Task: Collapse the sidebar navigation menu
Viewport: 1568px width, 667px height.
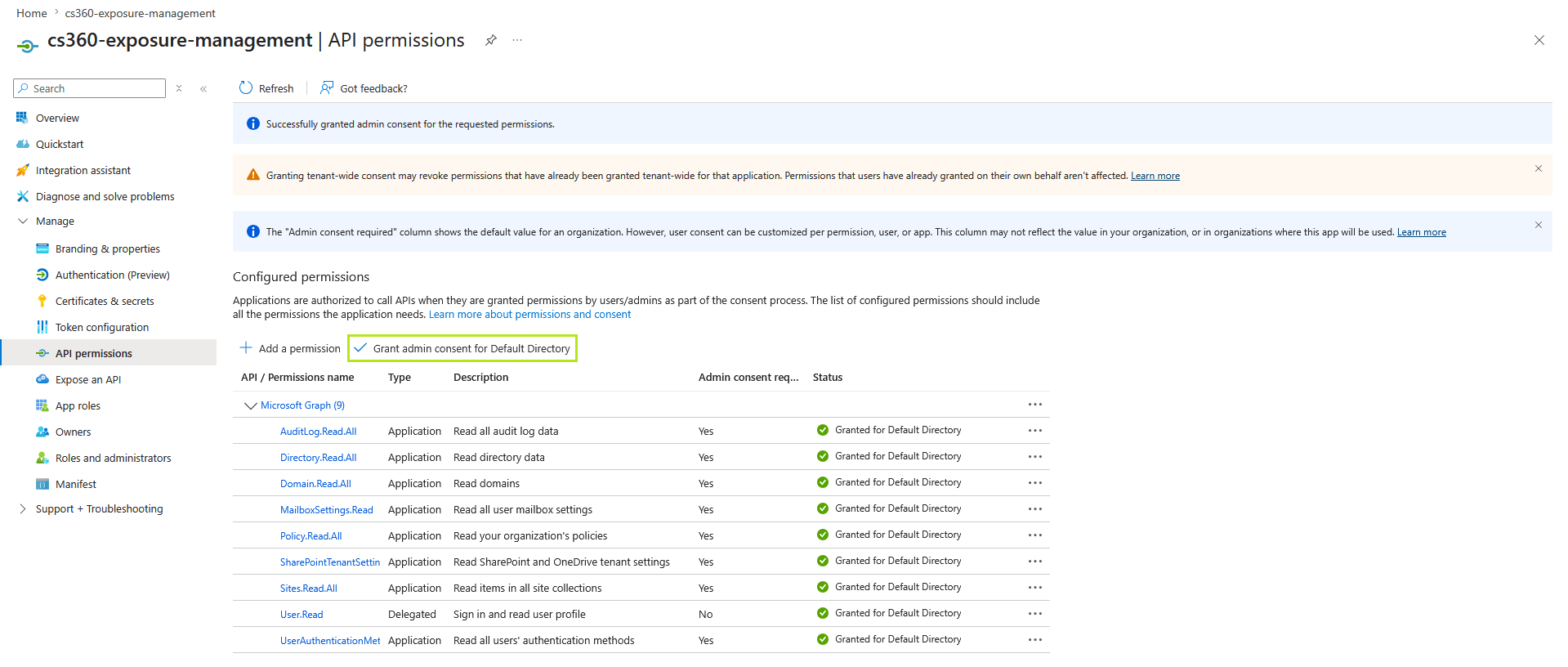Action: (203, 88)
